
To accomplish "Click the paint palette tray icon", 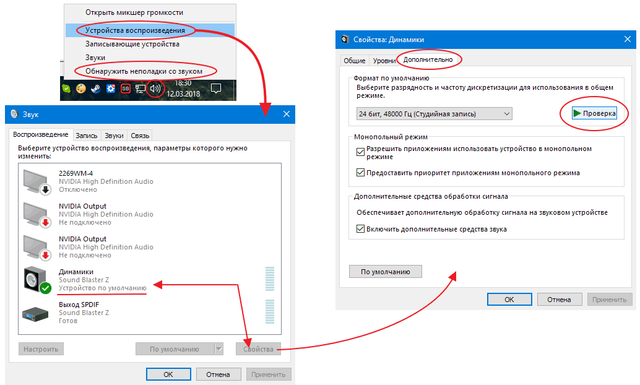I will point(81,89).
